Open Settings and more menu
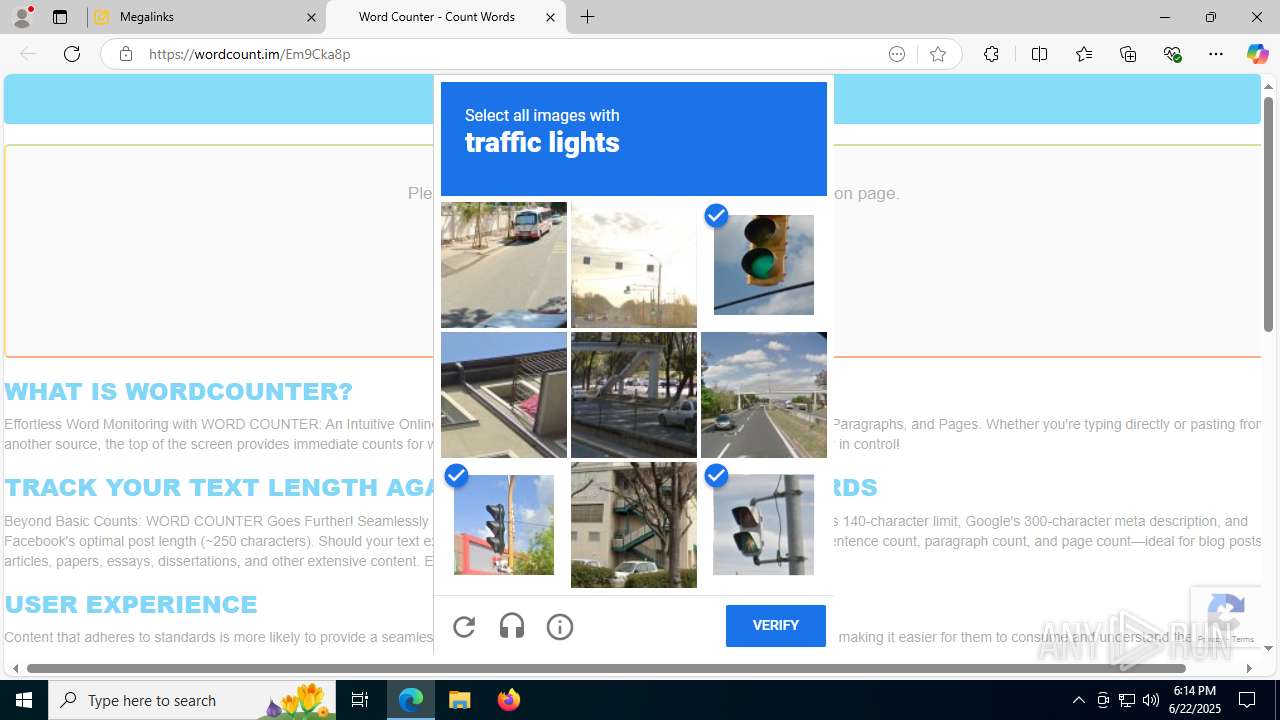1280x720 pixels. pyautogui.click(x=1216, y=54)
